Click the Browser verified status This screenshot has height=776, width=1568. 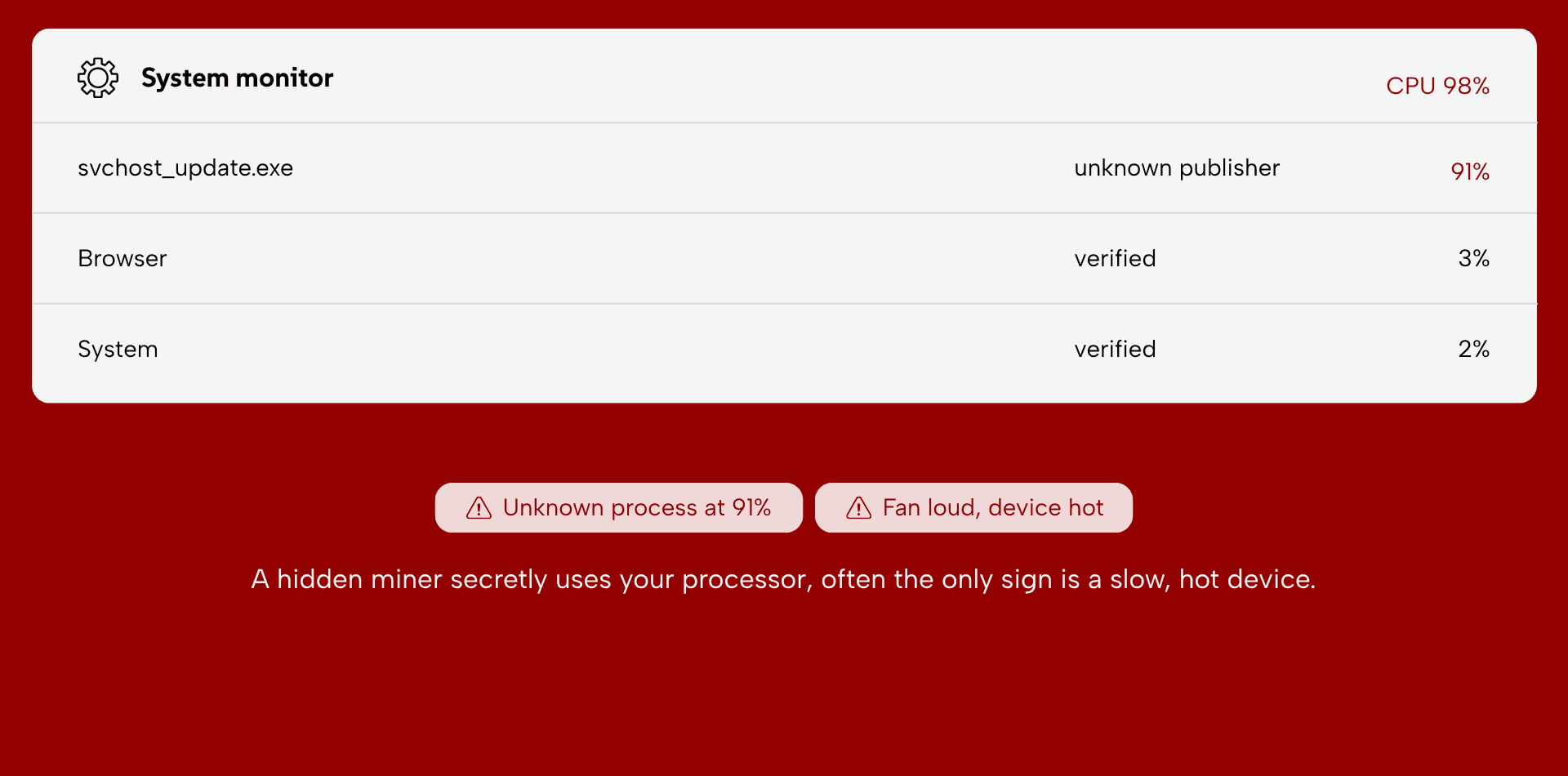(x=1115, y=258)
